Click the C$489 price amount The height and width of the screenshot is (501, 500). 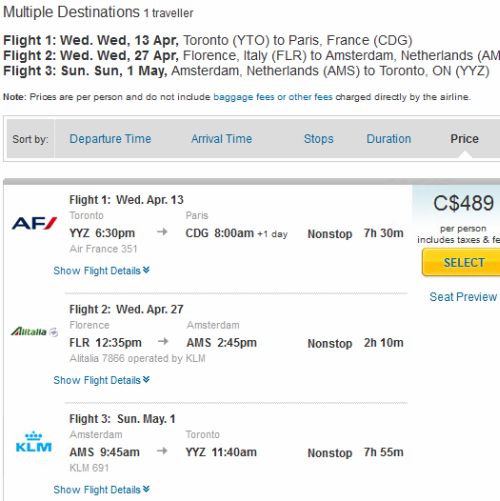pyautogui.click(x=463, y=203)
